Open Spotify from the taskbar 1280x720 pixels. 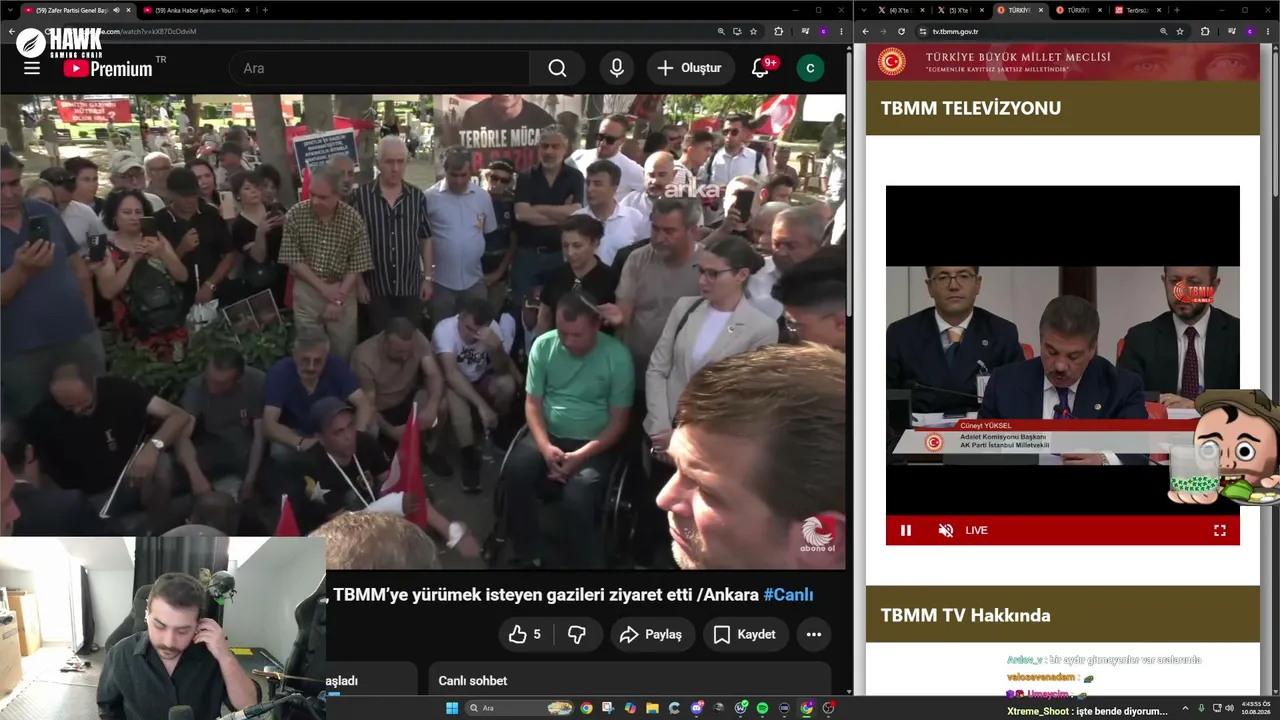(762, 708)
